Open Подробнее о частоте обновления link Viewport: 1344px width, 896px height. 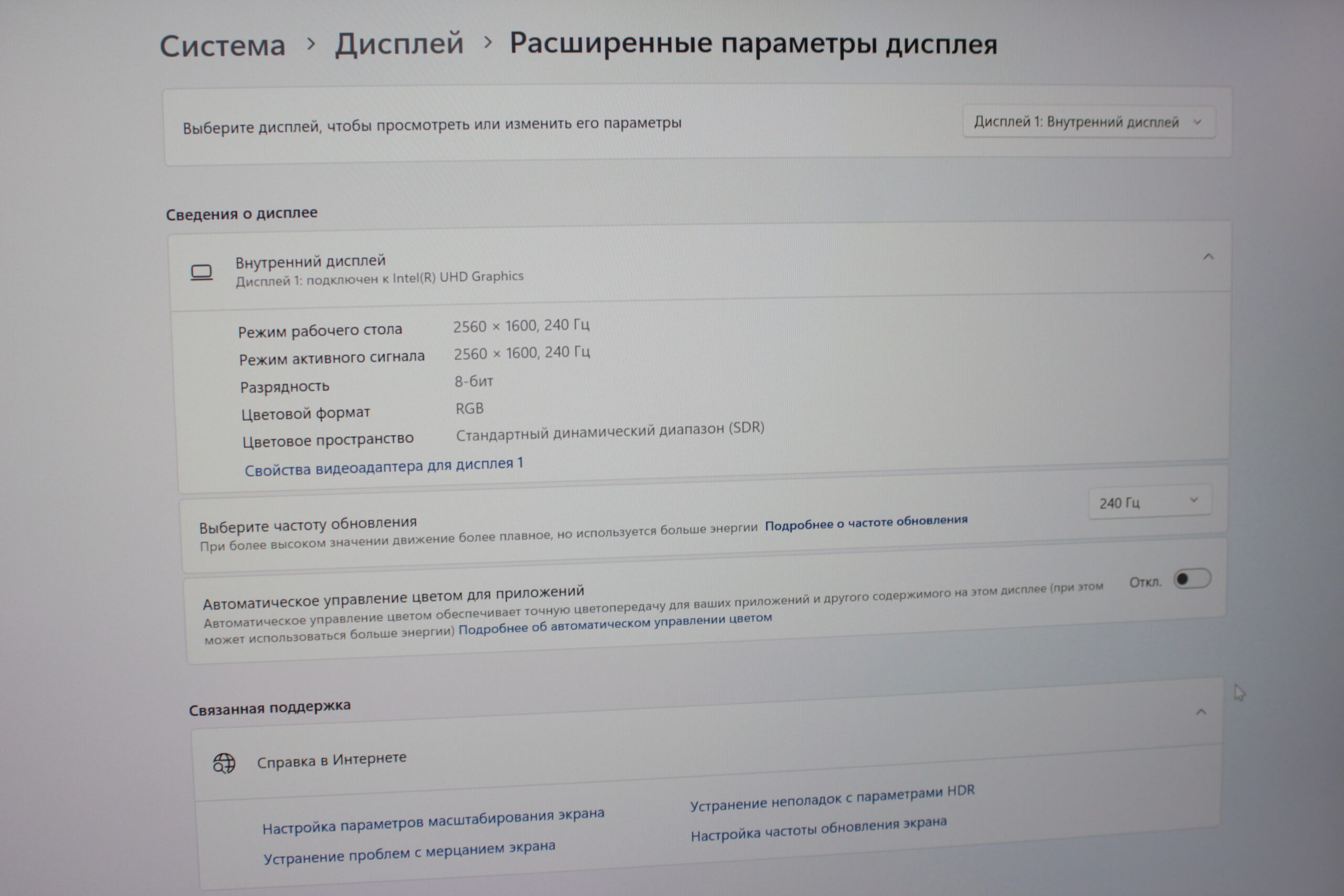coord(866,523)
